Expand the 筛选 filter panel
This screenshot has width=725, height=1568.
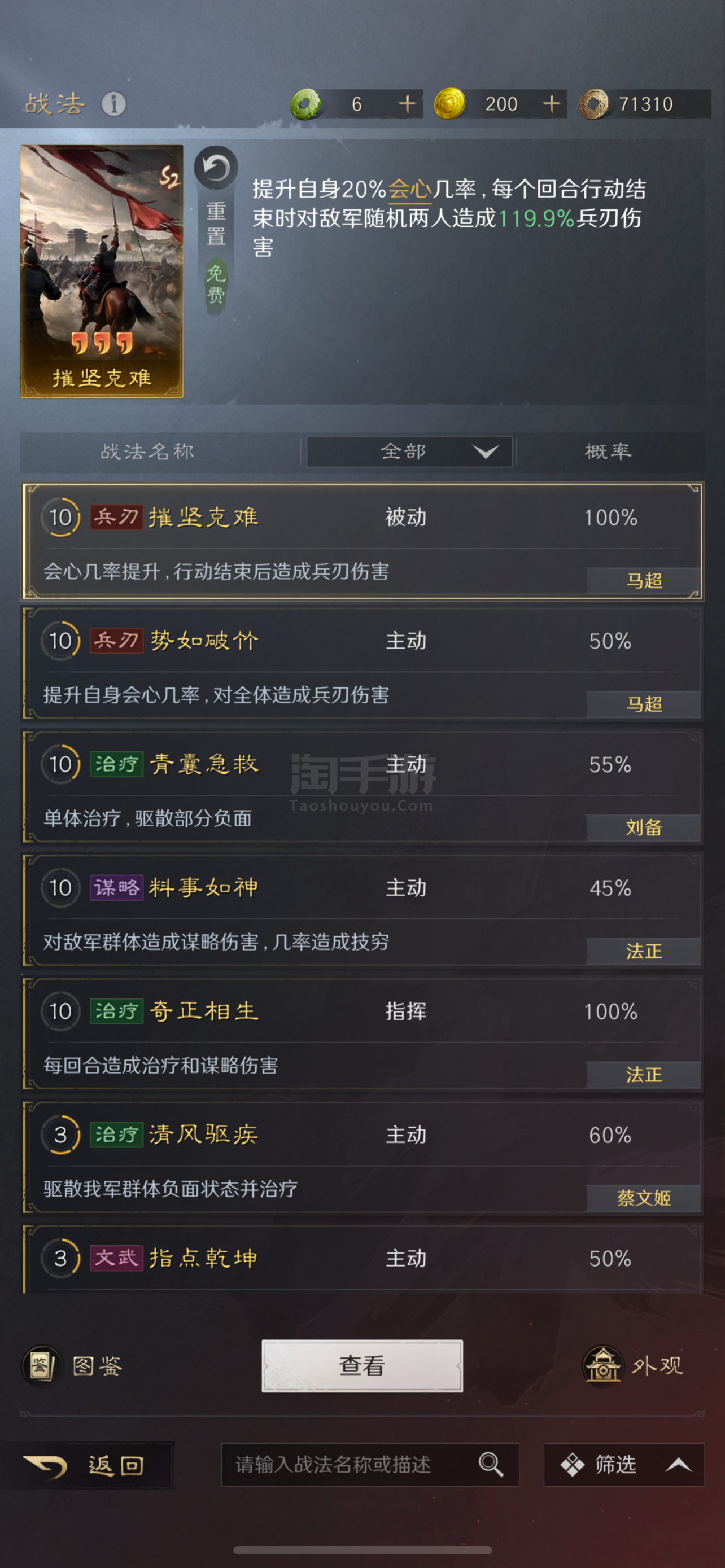624,1465
